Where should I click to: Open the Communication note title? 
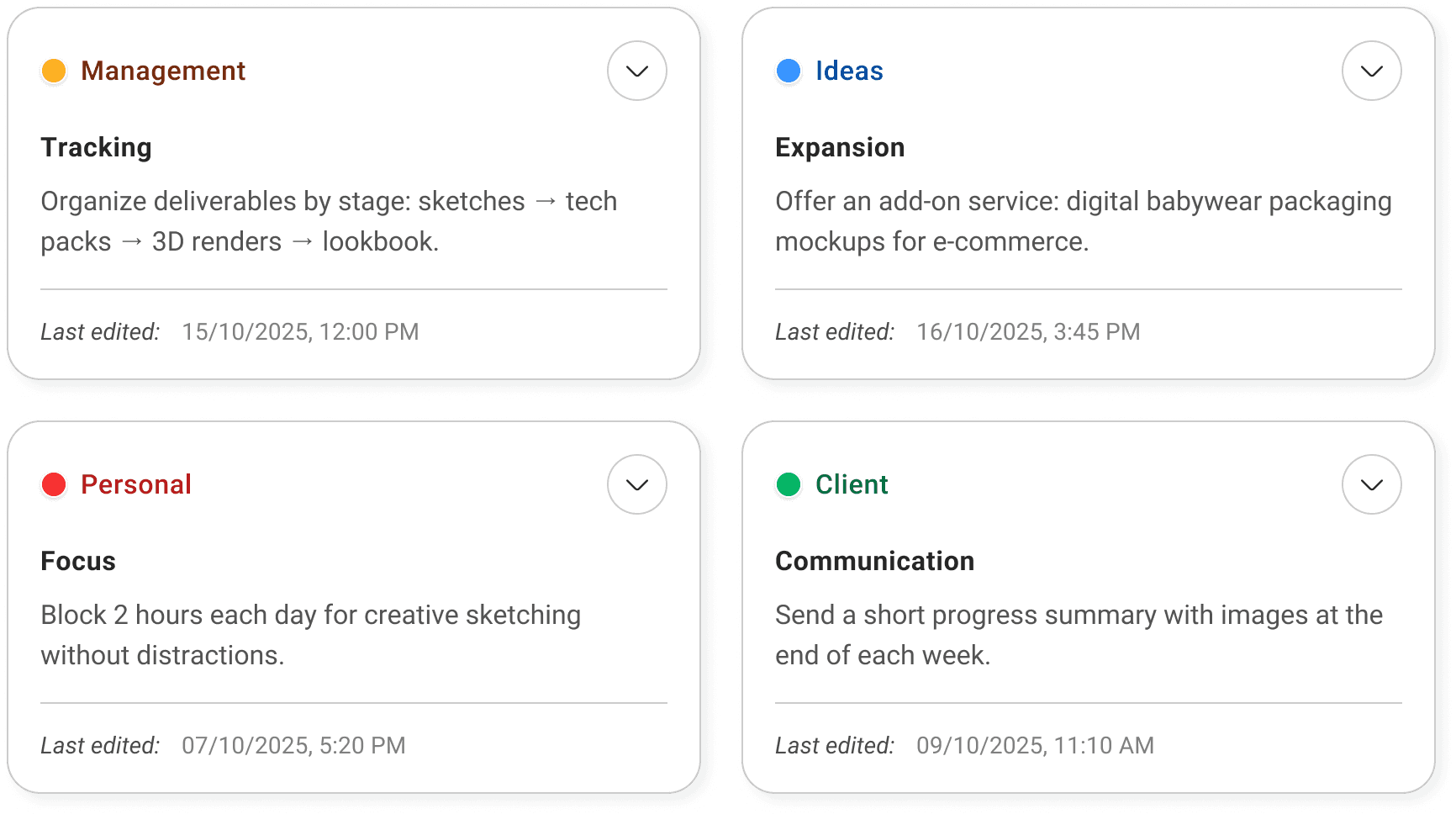874,561
